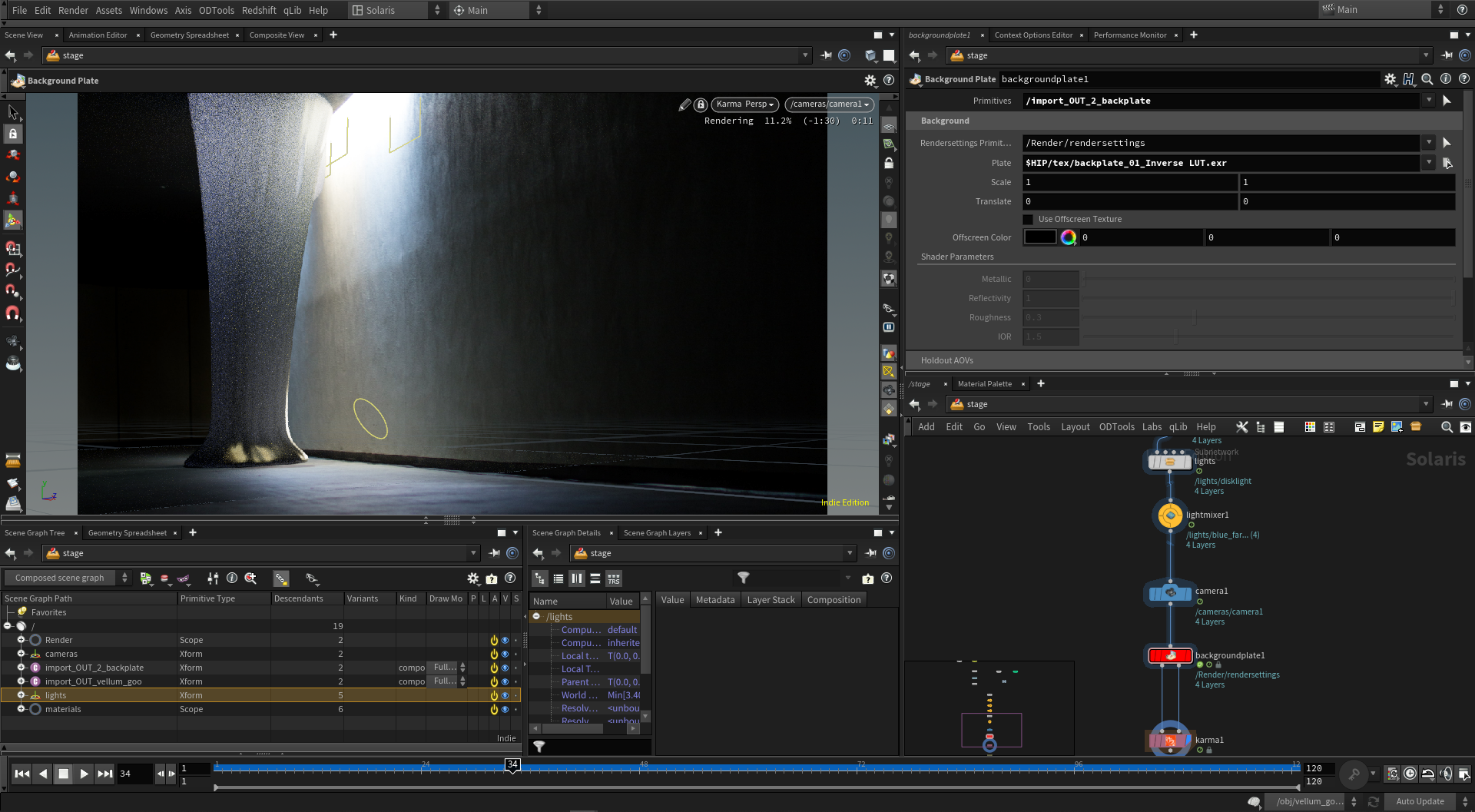Open Primitives pattern dropdown arrow
The height and width of the screenshot is (812, 1475).
coord(1429,101)
